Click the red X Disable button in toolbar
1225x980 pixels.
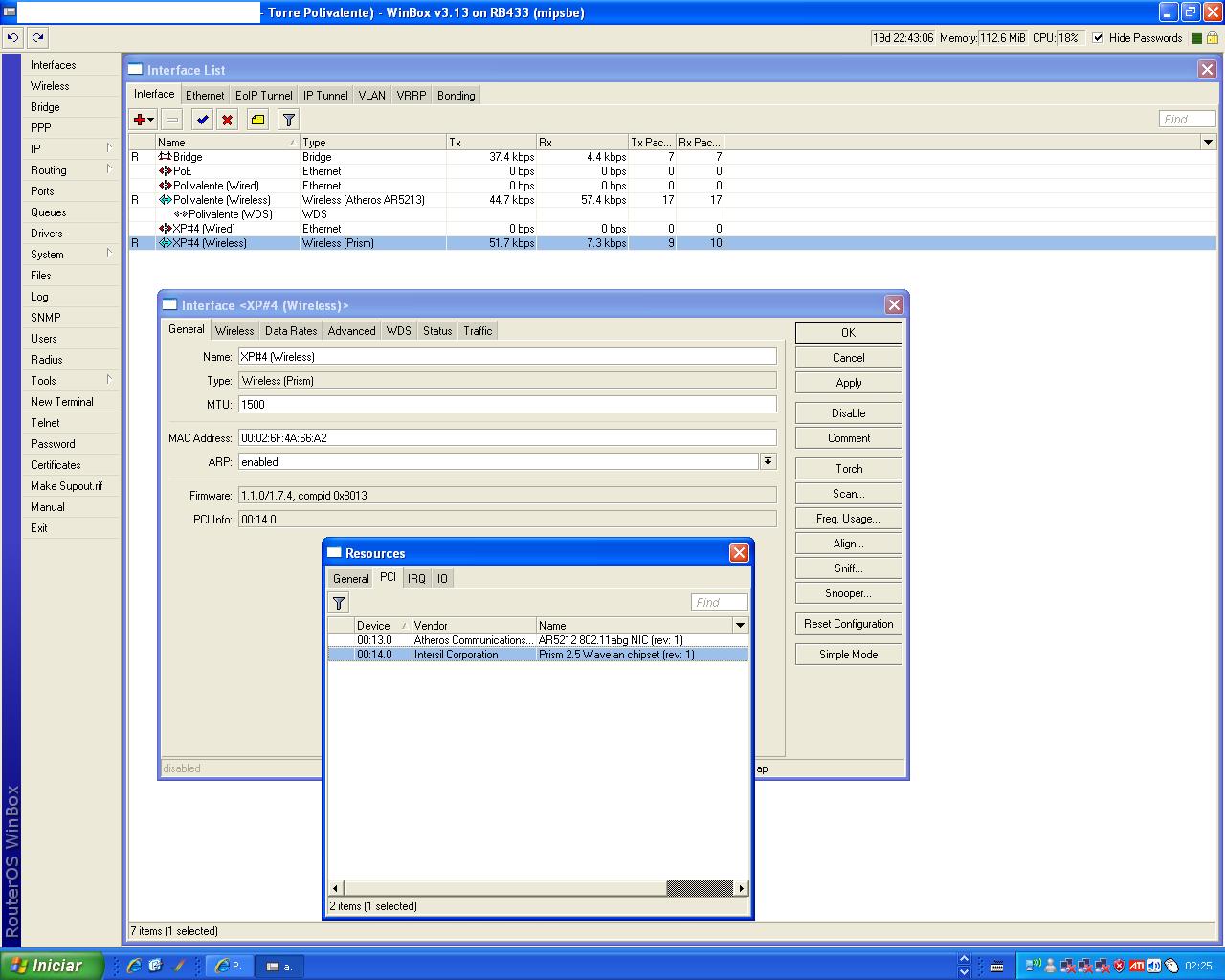click(x=228, y=120)
